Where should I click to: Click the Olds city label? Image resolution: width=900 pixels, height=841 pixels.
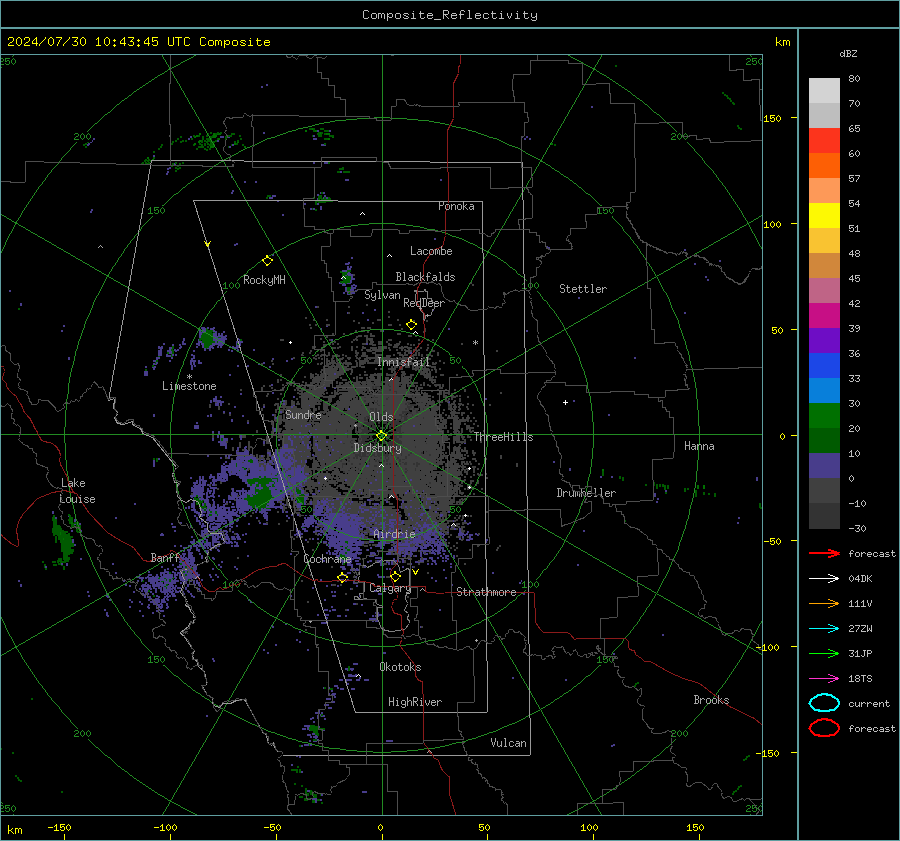coord(381,417)
